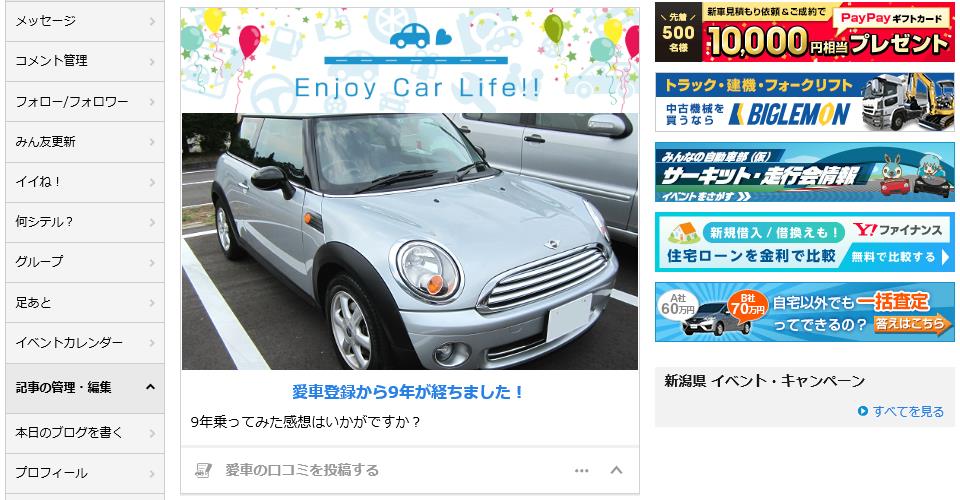This screenshot has width=960, height=500.
Task: Click the BIGLEMON truck banner
Action: point(804,102)
